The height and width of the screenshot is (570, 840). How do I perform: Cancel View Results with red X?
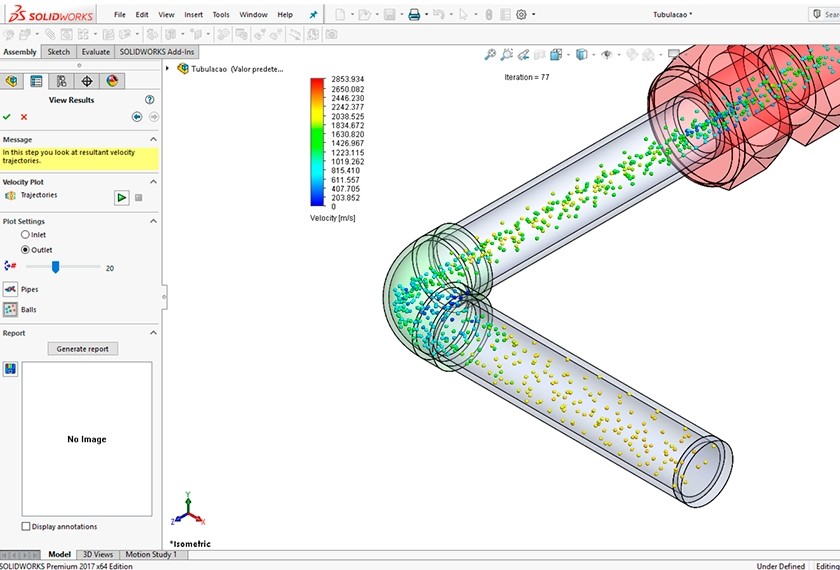pos(24,117)
